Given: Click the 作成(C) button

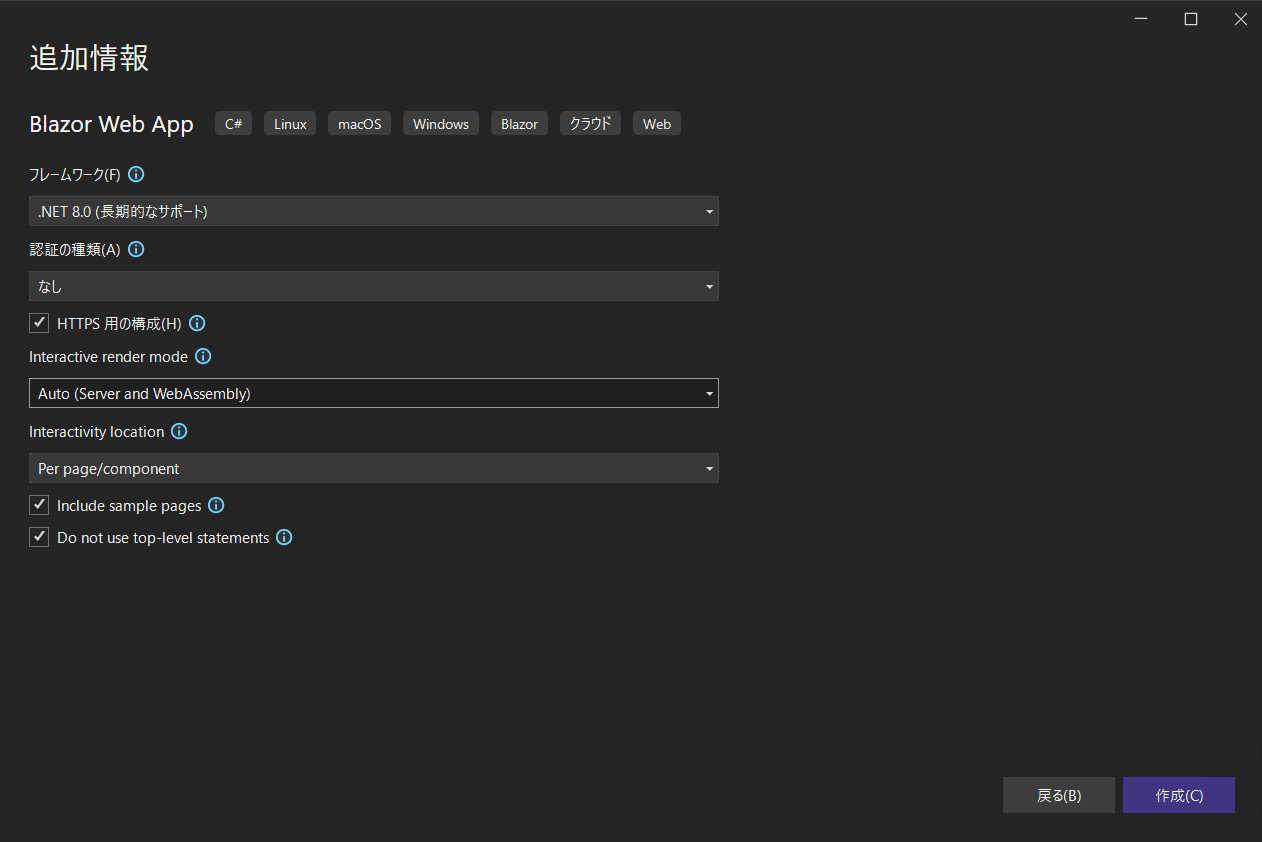Looking at the screenshot, I should (x=1179, y=795).
